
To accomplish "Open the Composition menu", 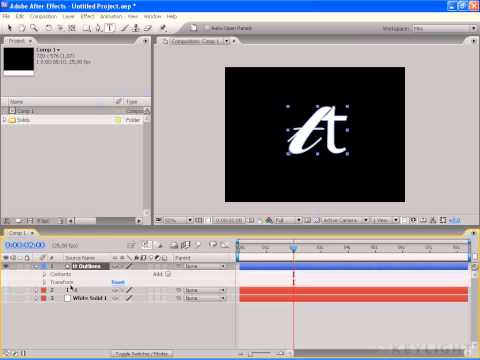I will click(43, 16).
